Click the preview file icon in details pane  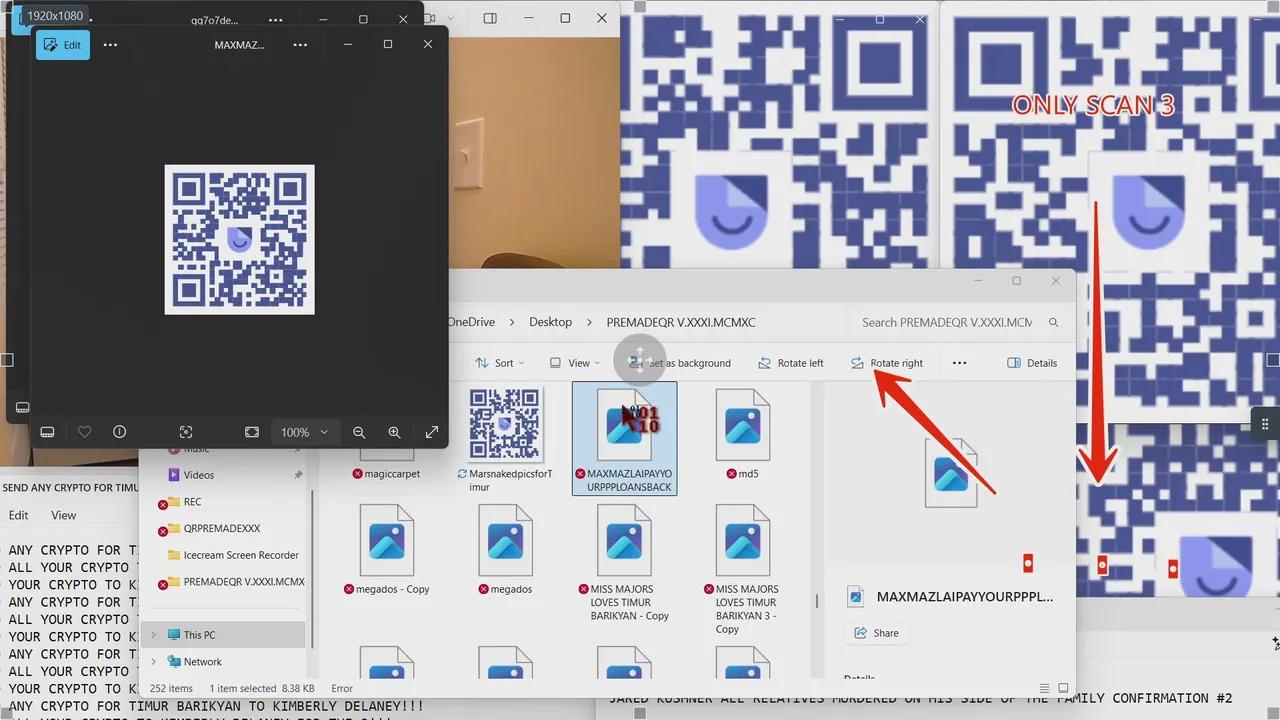pyautogui.click(x=951, y=472)
